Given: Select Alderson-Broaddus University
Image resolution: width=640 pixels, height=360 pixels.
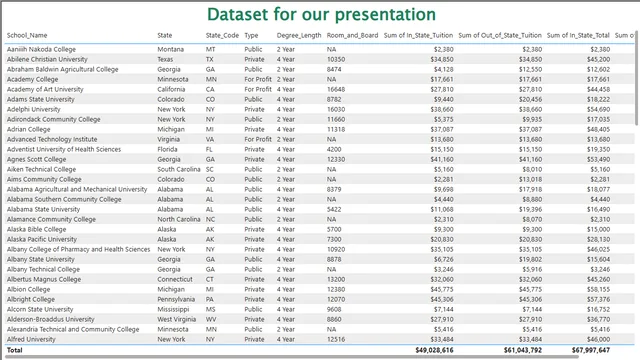Looking at the screenshot, I should click(x=51, y=319).
